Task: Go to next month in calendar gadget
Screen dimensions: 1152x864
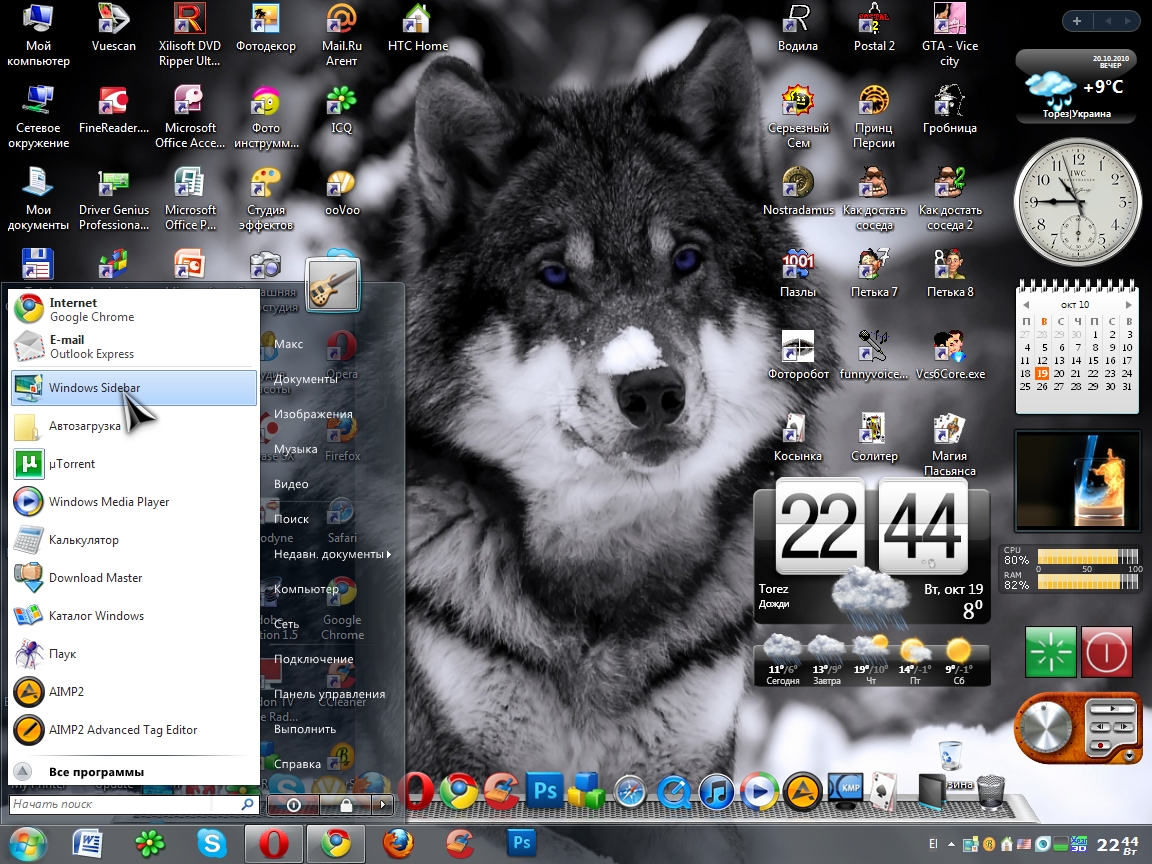Action: click(1129, 305)
